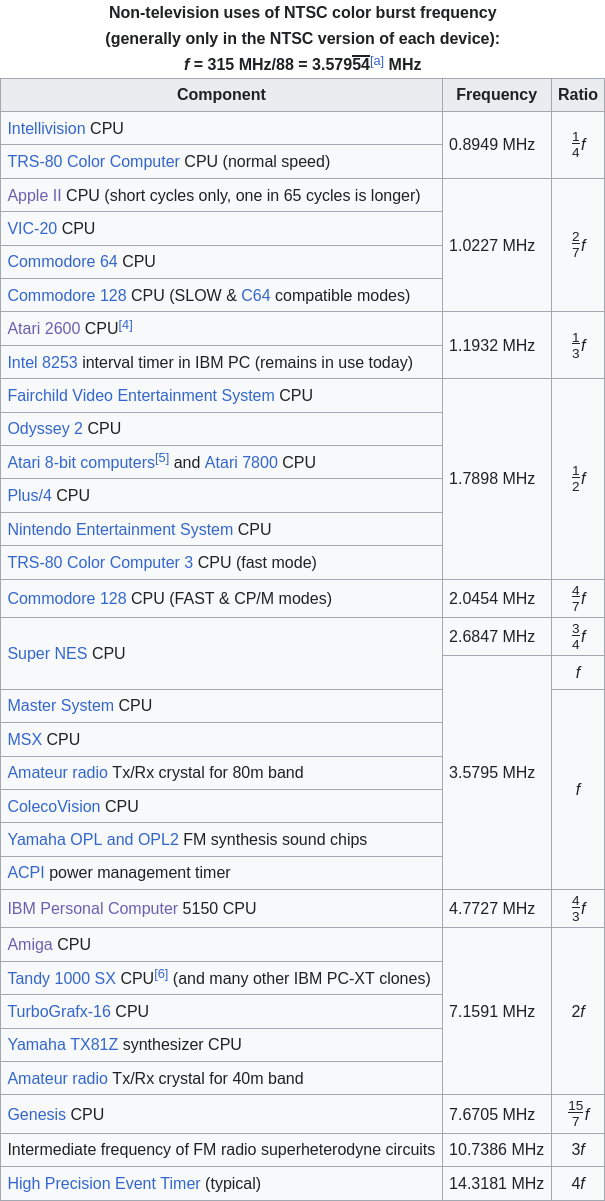Click the 15/7 f ratio cell
The height and width of the screenshot is (1201, 605).
coord(578,1114)
